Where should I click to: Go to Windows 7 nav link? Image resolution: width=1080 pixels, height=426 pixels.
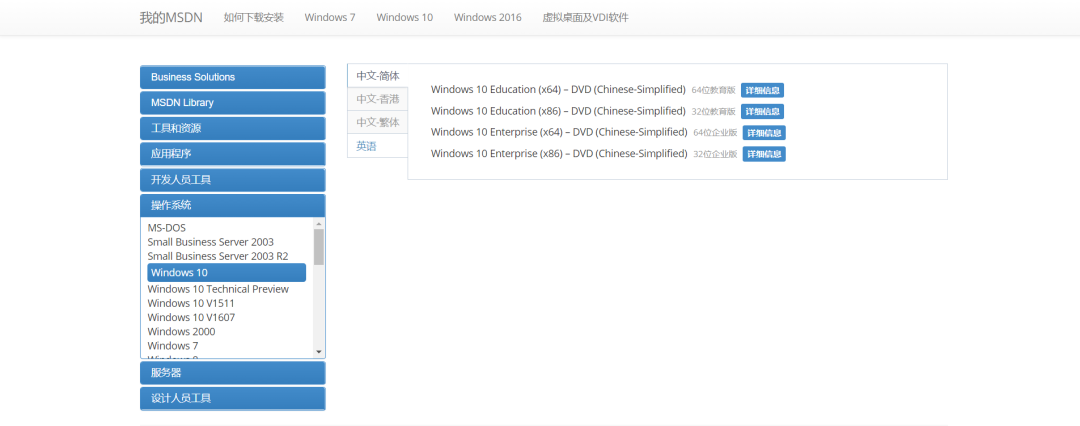(330, 17)
